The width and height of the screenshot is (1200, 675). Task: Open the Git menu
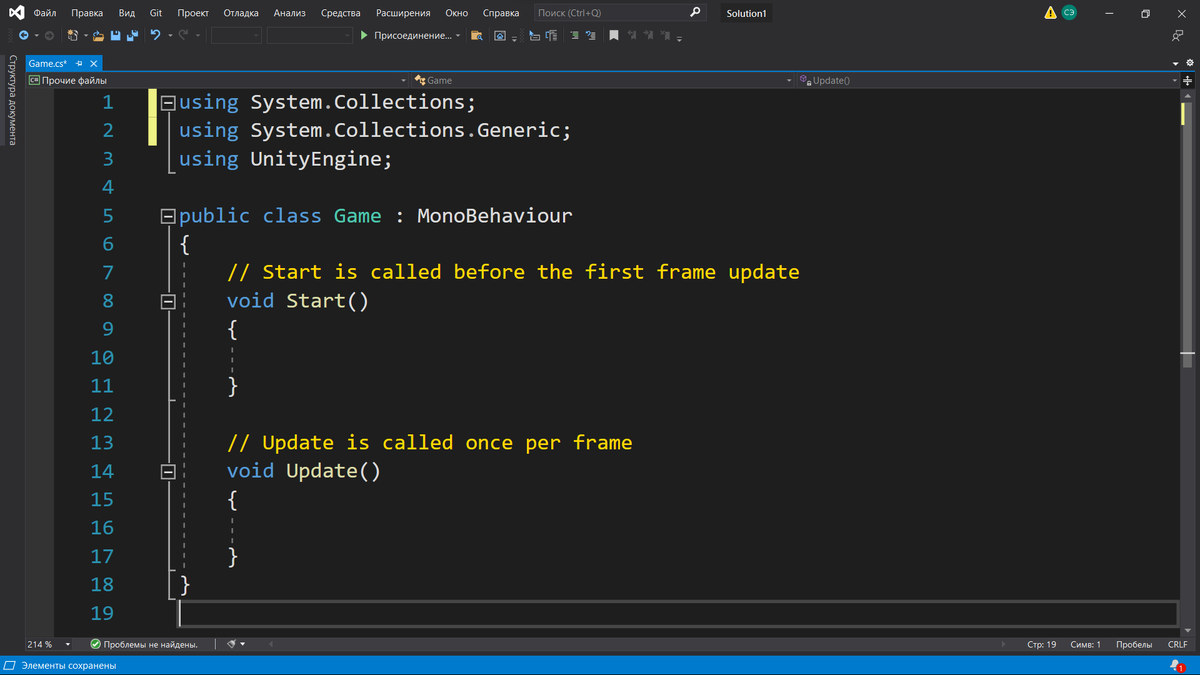click(x=155, y=12)
